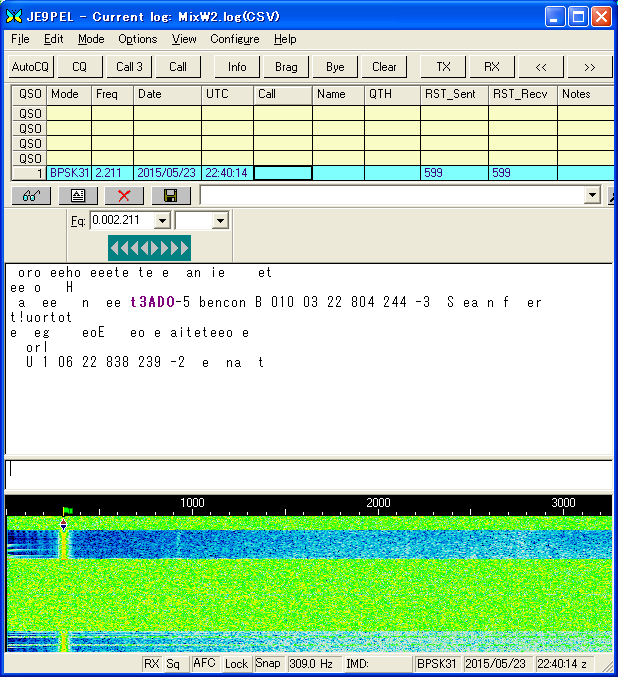Expand the long combo box dropdown arrow
Screen dimensions: 618x677
(593, 195)
